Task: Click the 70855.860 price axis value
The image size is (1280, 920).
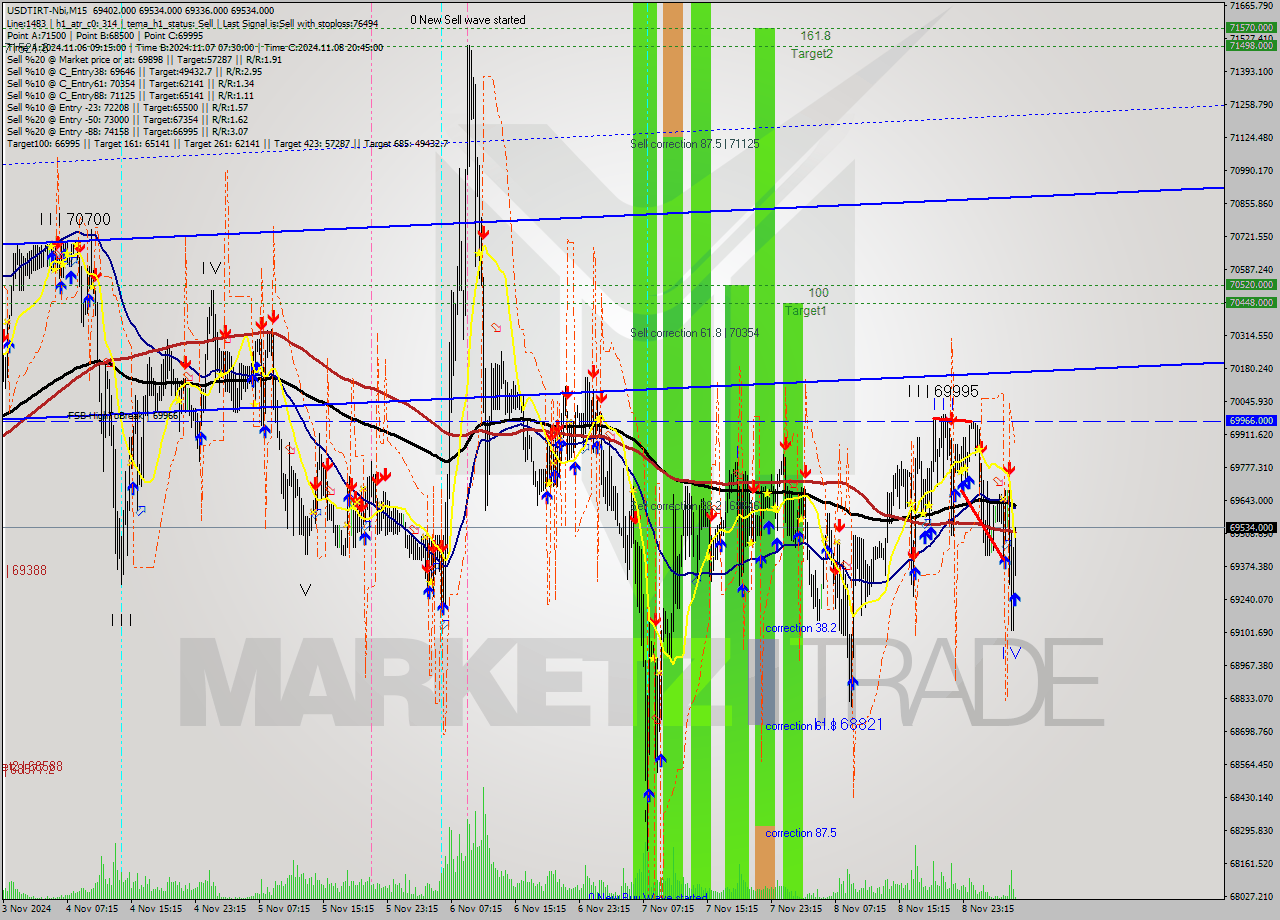Action: (1251, 203)
